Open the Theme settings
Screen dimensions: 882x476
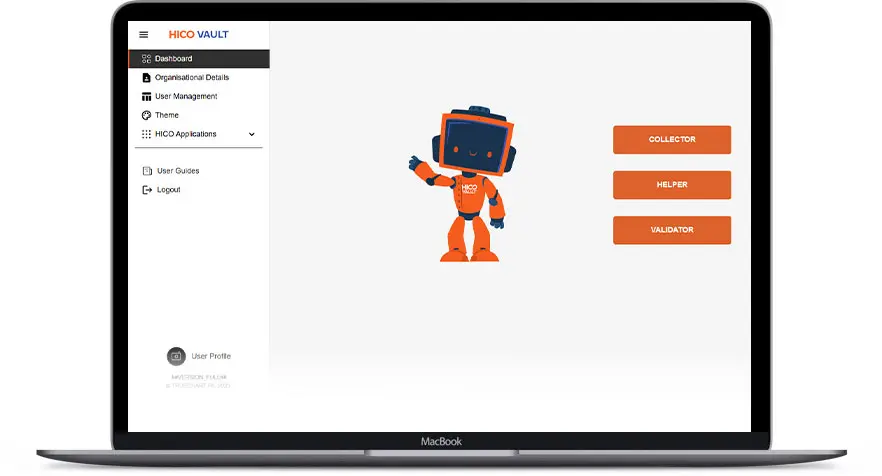pyautogui.click(x=167, y=115)
